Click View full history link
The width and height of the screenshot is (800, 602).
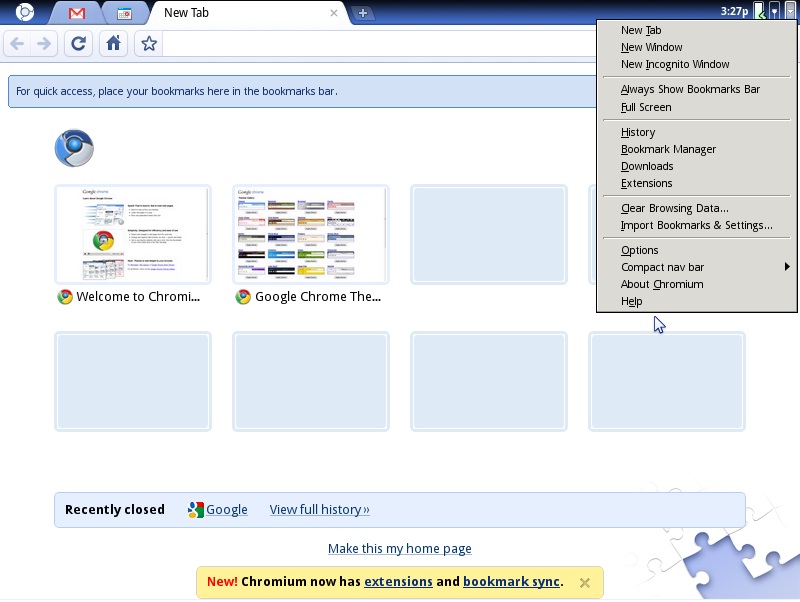319,509
